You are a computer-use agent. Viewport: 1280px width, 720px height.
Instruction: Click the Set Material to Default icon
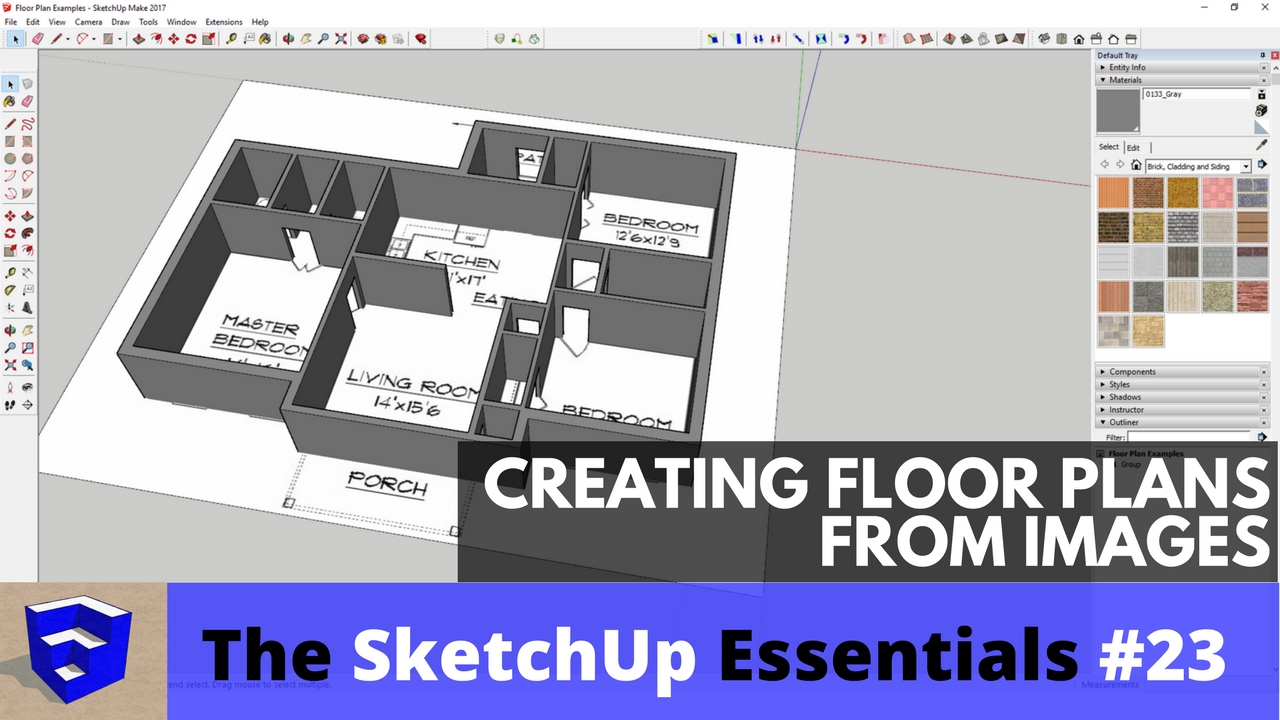1262,127
